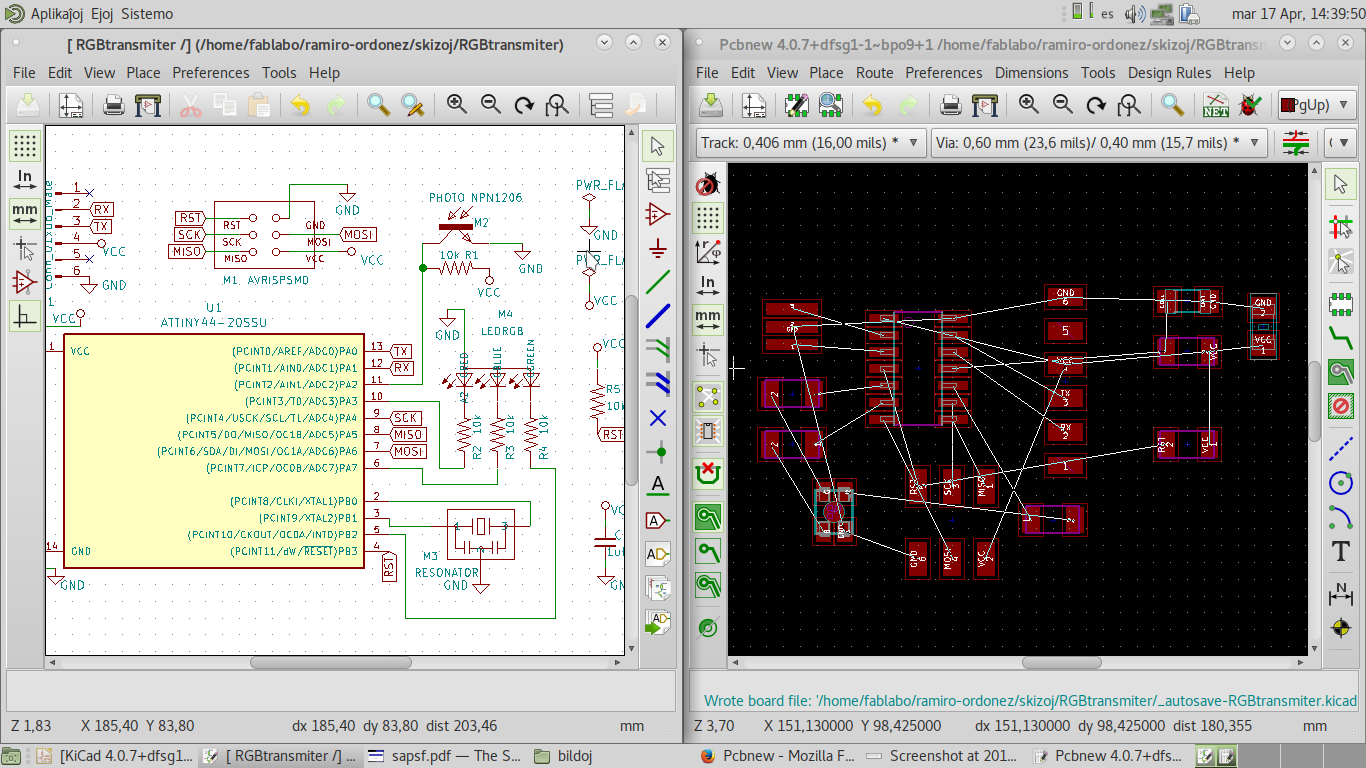
Task: Select the draw circle tool in Pcbnew
Action: pyautogui.click(x=1340, y=483)
